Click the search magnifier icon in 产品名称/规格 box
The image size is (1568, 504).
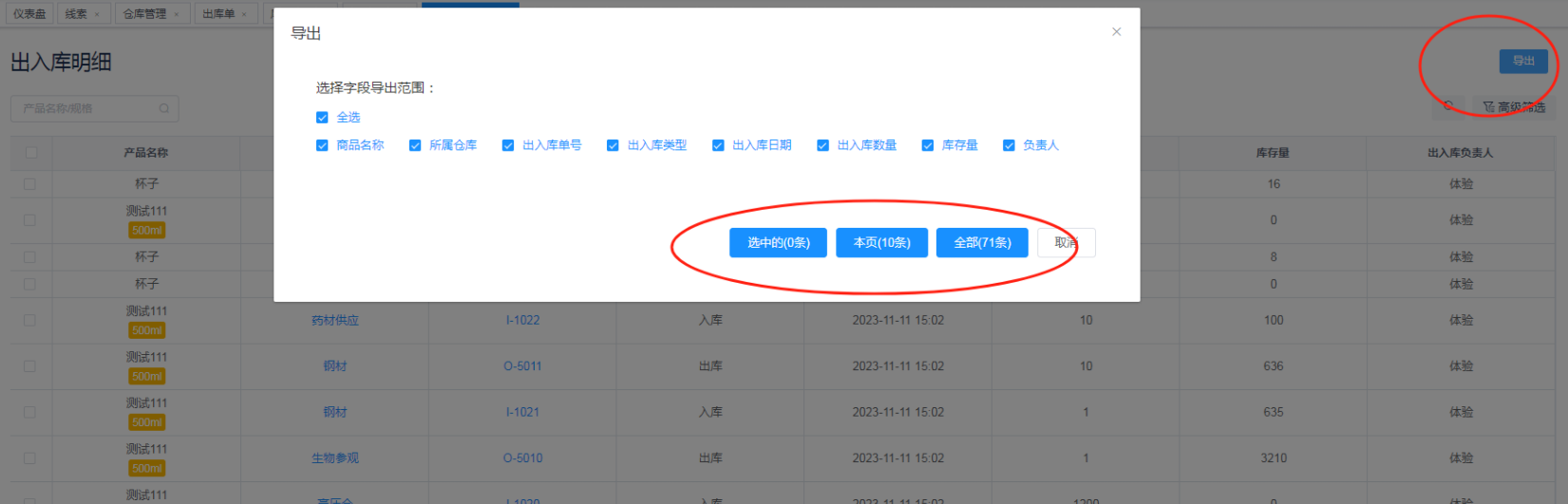pos(164,109)
